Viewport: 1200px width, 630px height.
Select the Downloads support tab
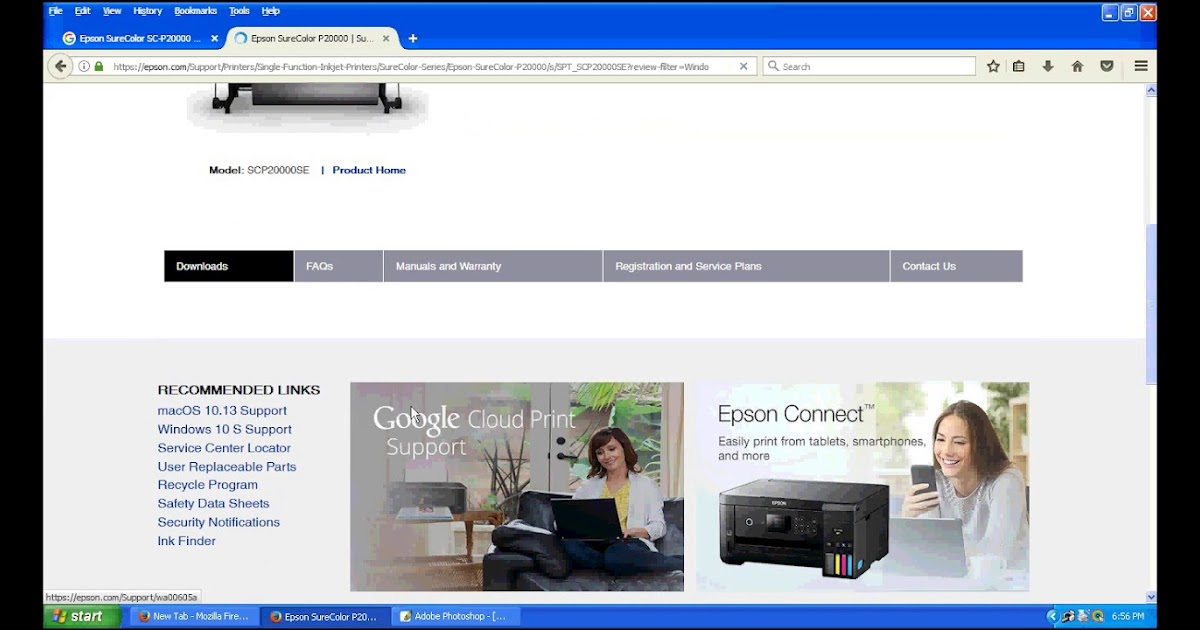coord(229,266)
